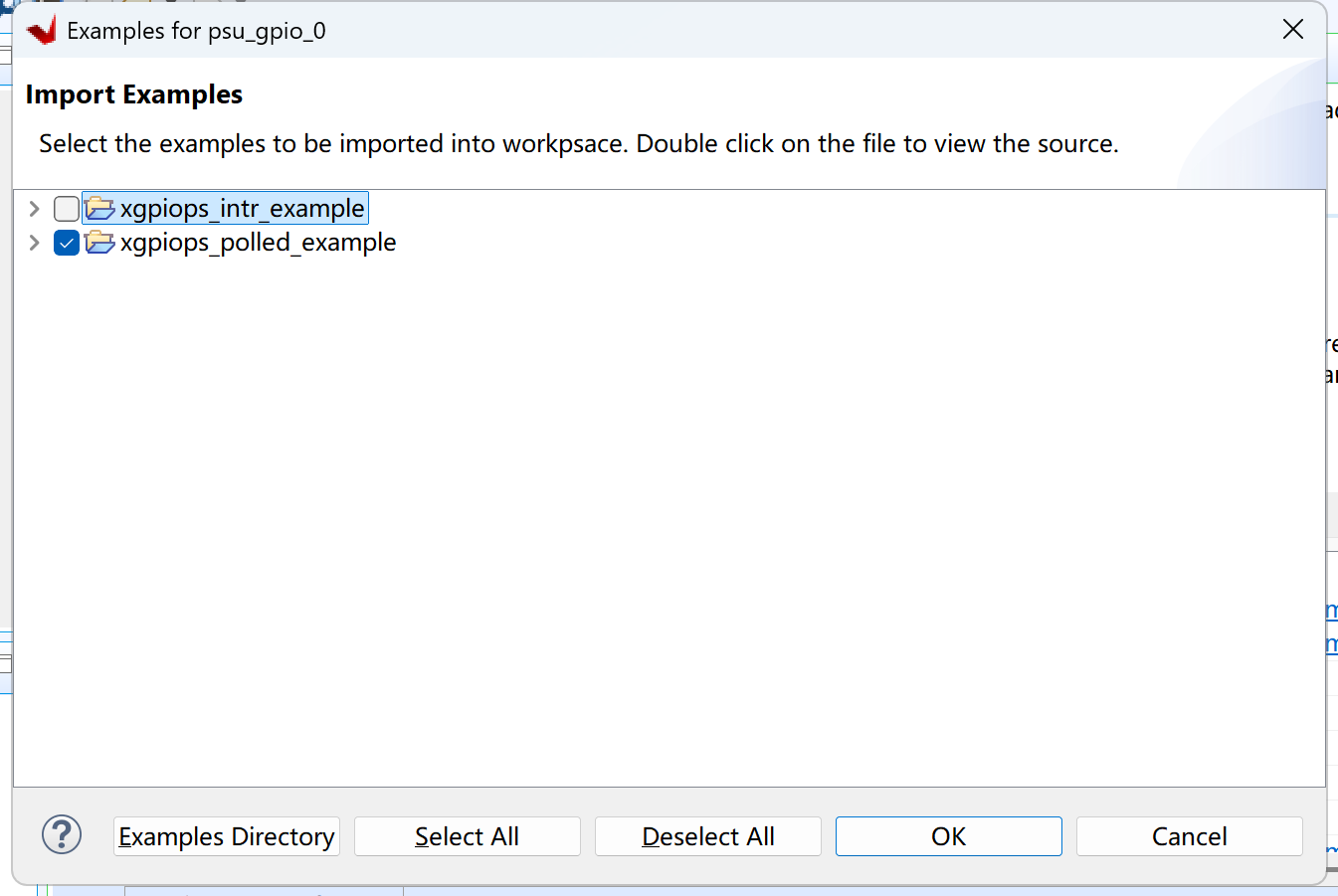Screen dimensions: 1338x896
Task: Select the xgpiops_intr_example label
Action: tap(243, 209)
